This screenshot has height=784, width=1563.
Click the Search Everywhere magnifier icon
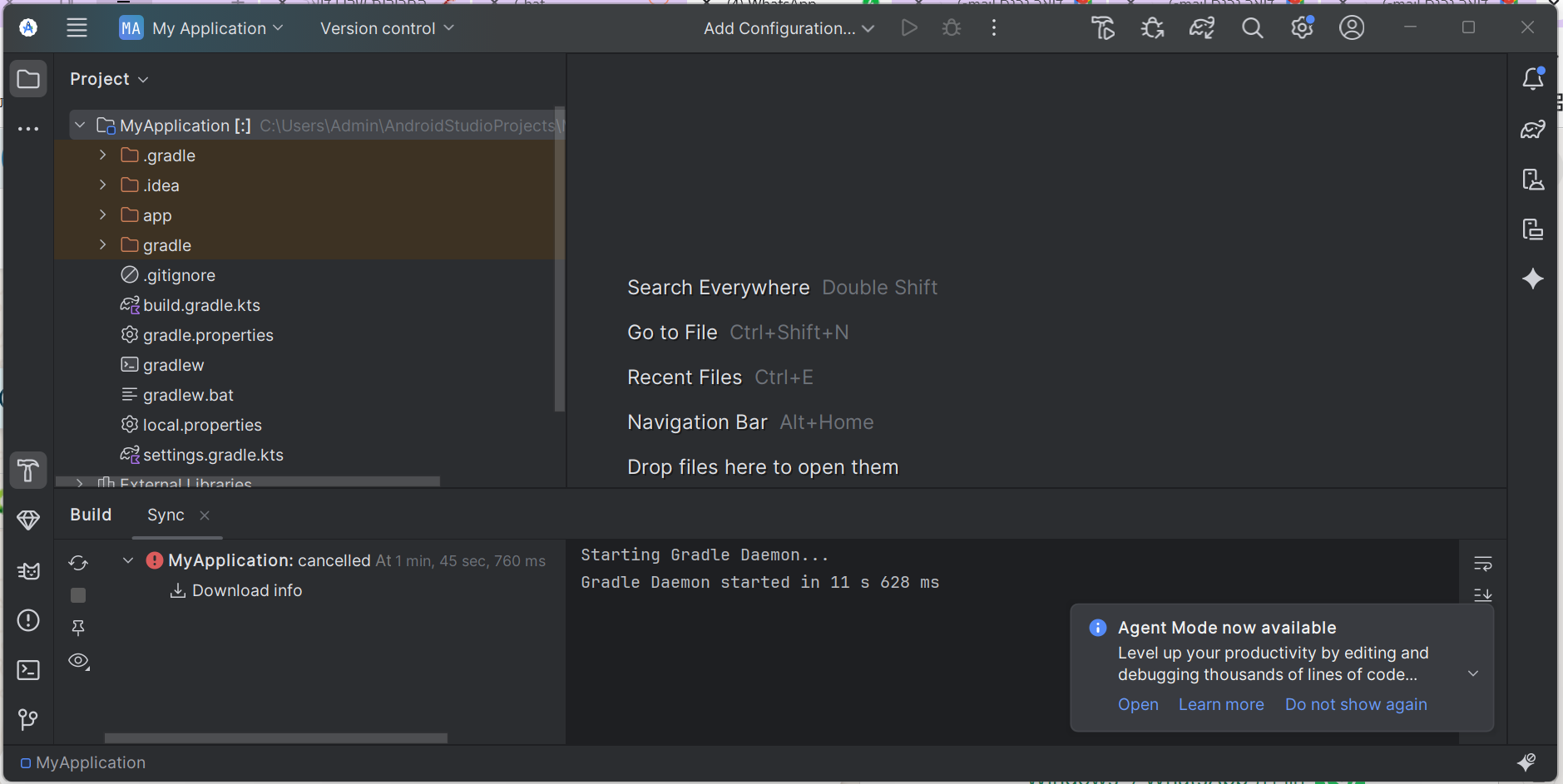[1252, 28]
